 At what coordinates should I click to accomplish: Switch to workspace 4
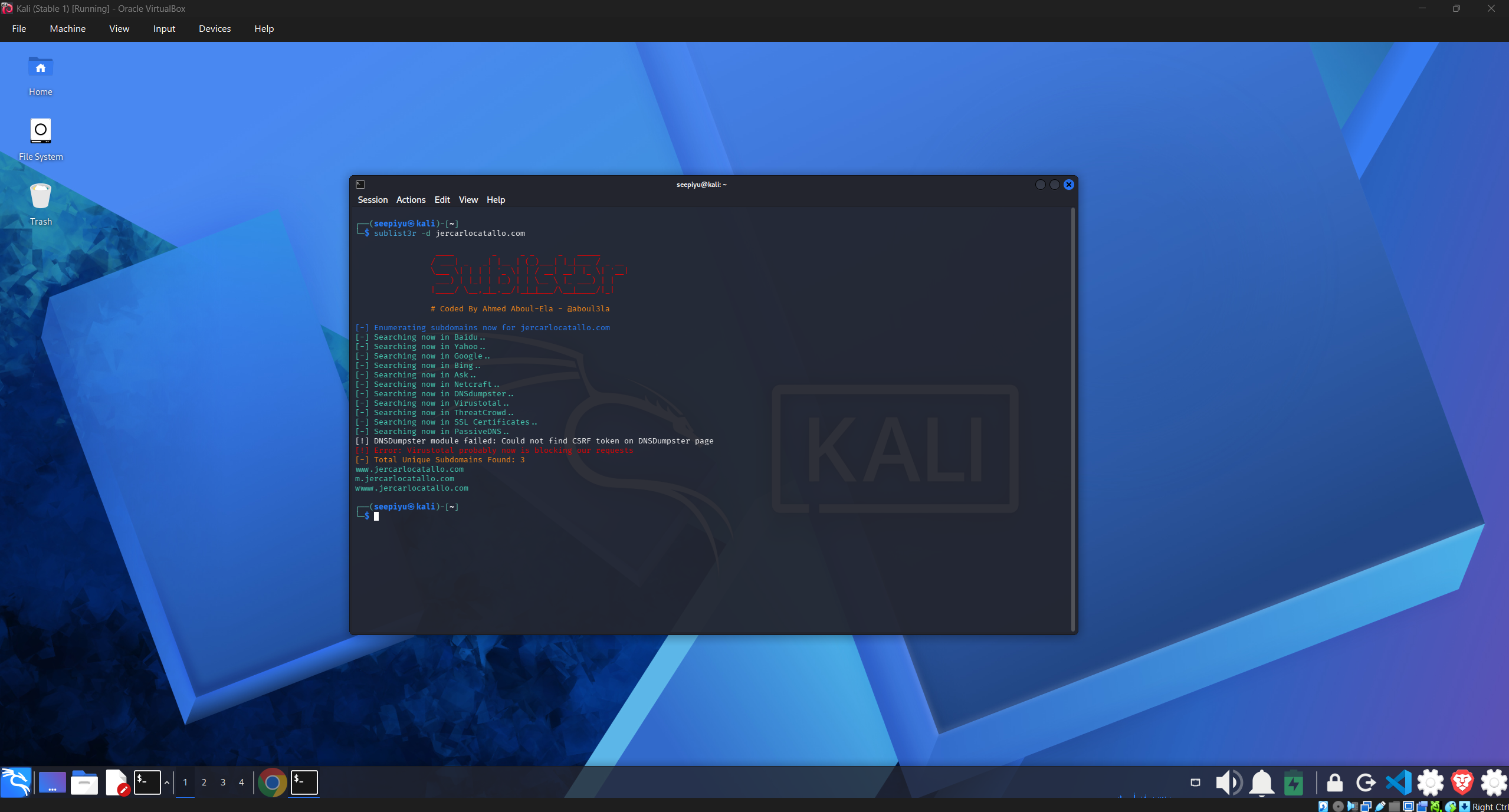[x=241, y=783]
